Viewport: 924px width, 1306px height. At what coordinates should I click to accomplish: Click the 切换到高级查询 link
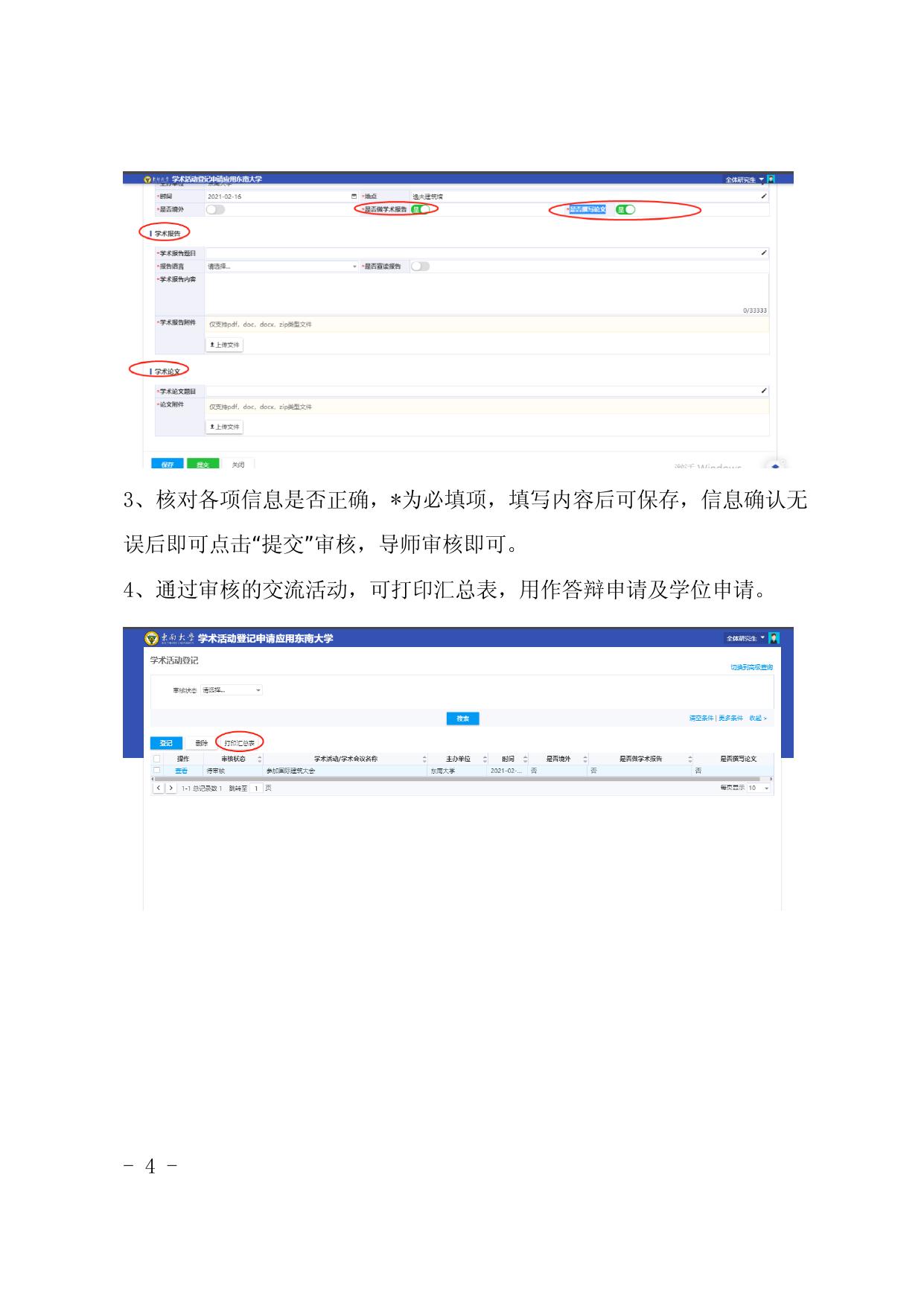tap(751, 667)
